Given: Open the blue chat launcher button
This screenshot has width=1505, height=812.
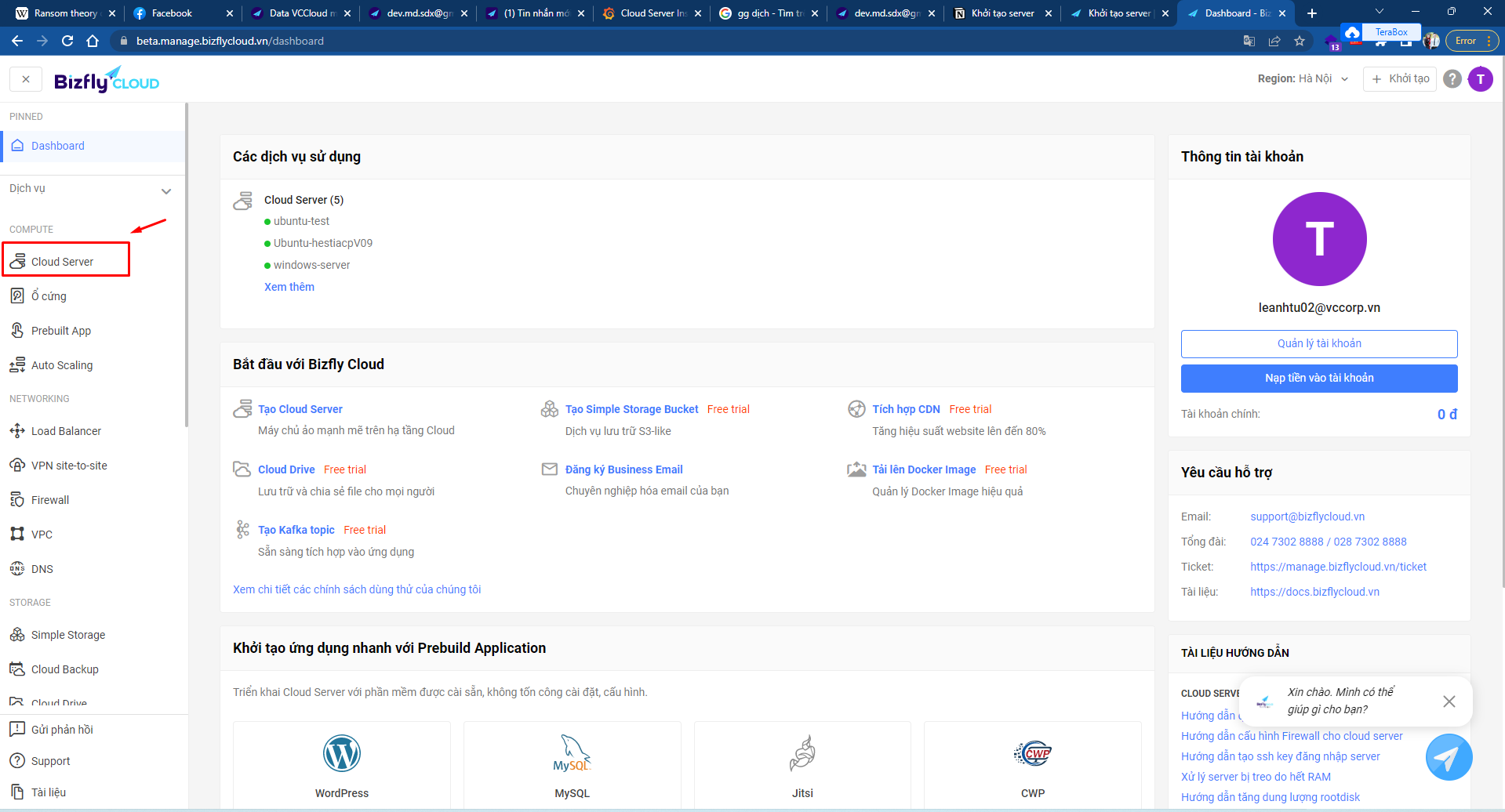Looking at the screenshot, I should click(1449, 757).
